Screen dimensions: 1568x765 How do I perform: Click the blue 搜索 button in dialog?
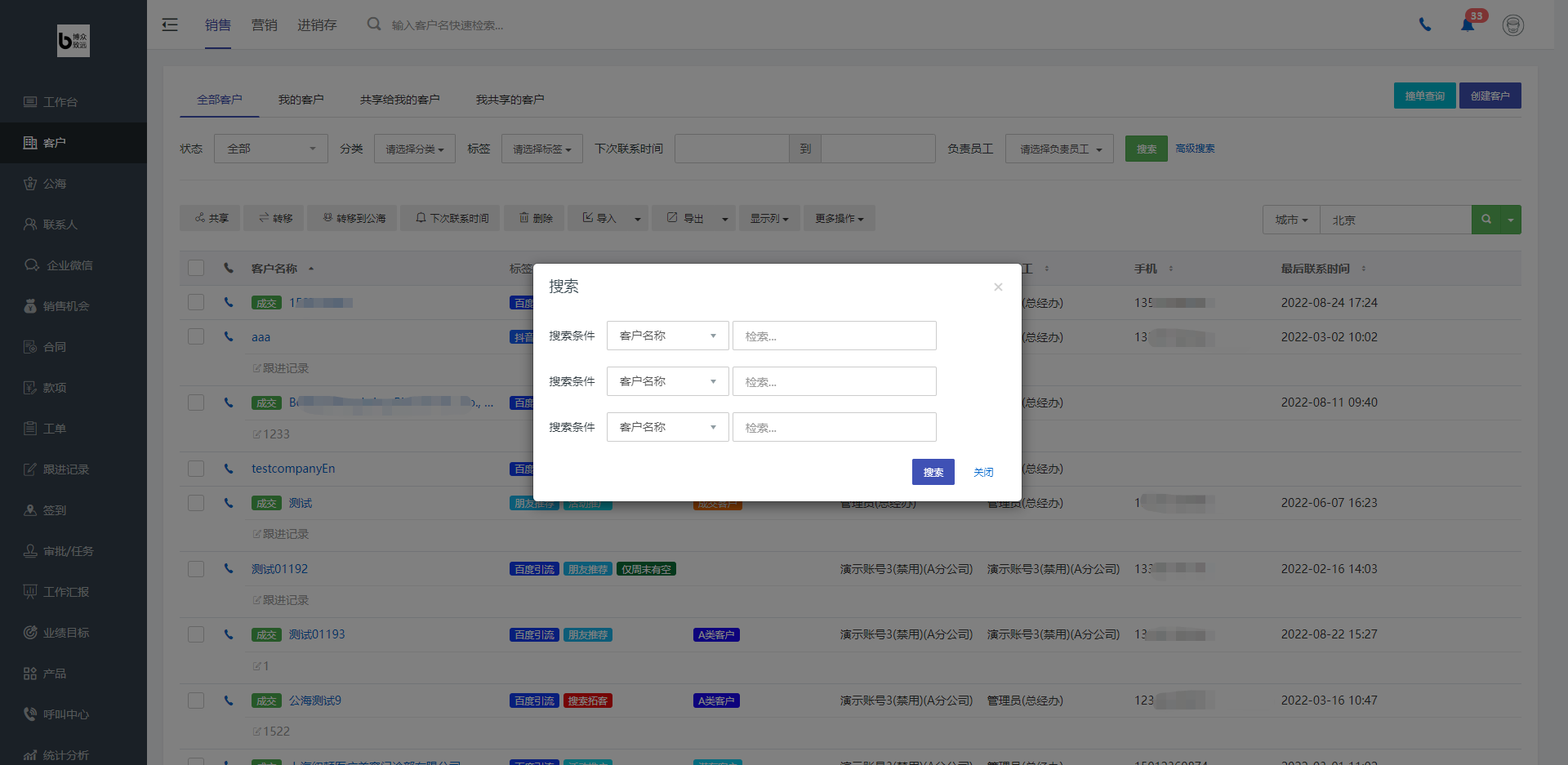[x=933, y=472]
